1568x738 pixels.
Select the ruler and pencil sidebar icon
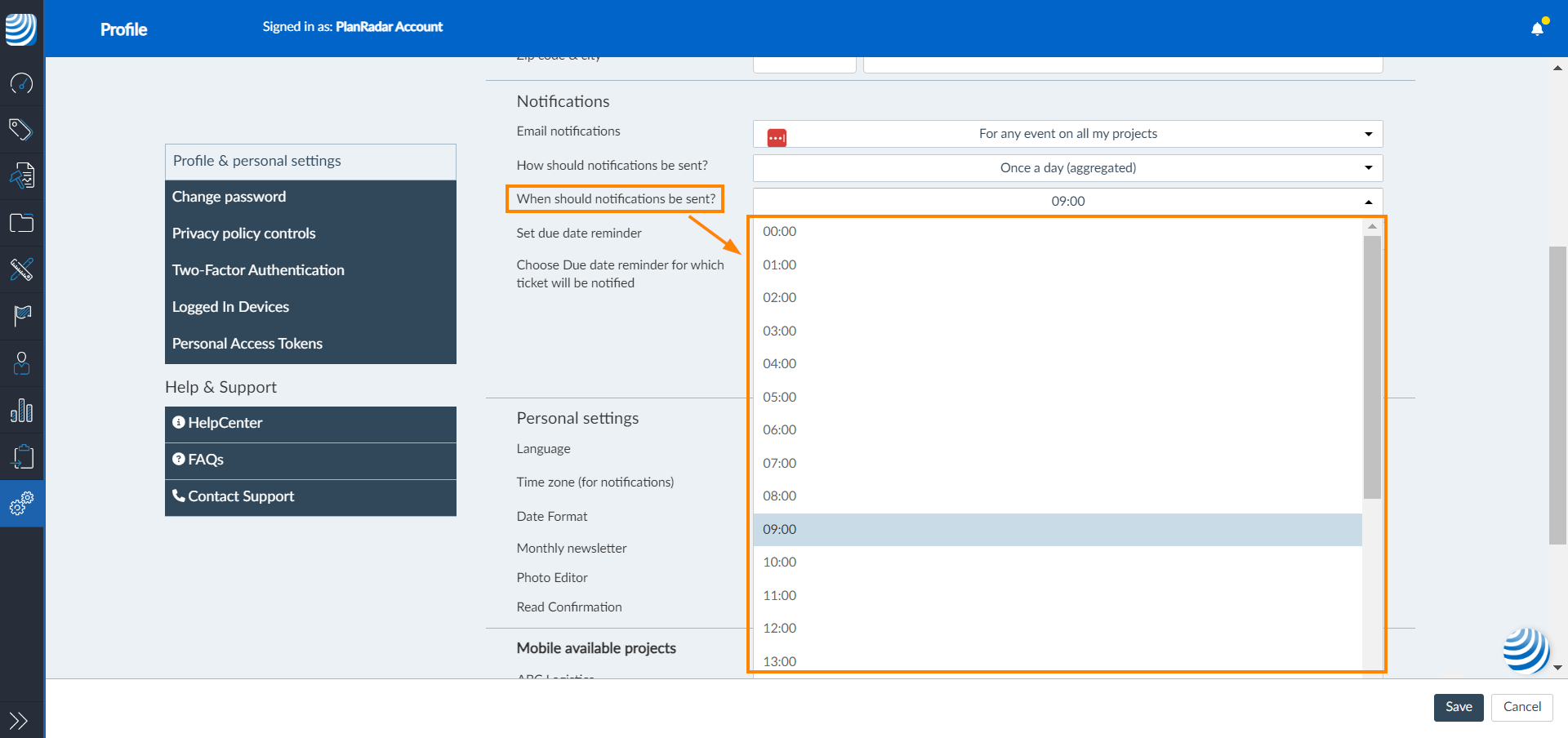(x=21, y=269)
